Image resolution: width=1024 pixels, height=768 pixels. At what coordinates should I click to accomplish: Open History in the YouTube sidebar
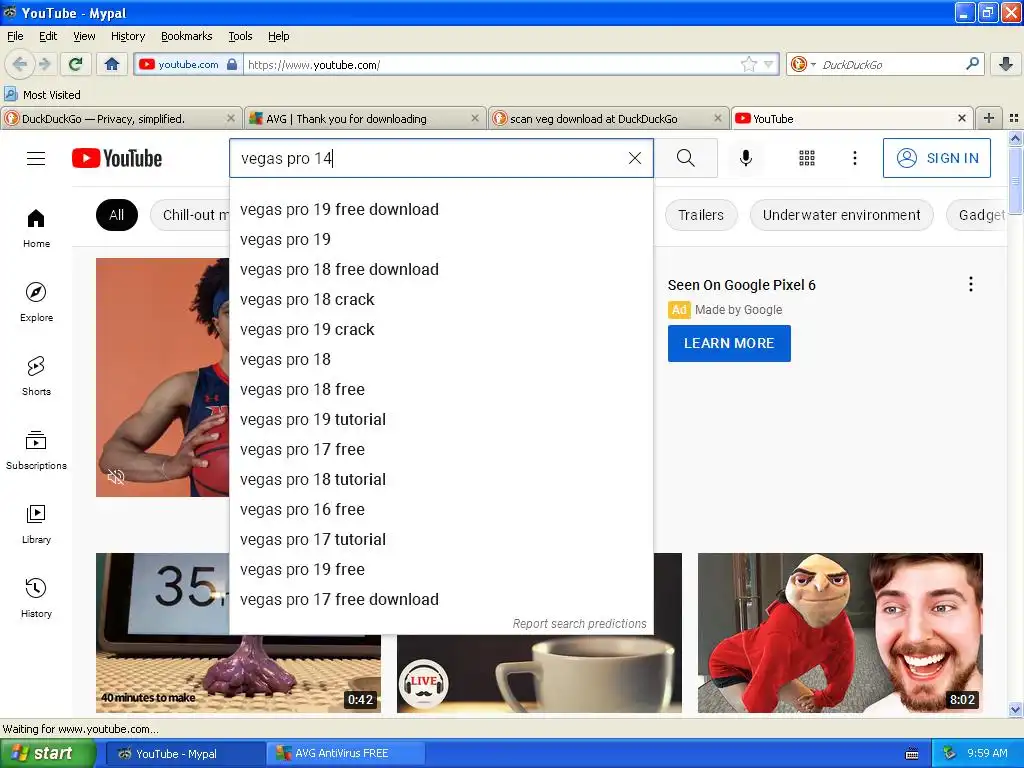pyautogui.click(x=37, y=598)
